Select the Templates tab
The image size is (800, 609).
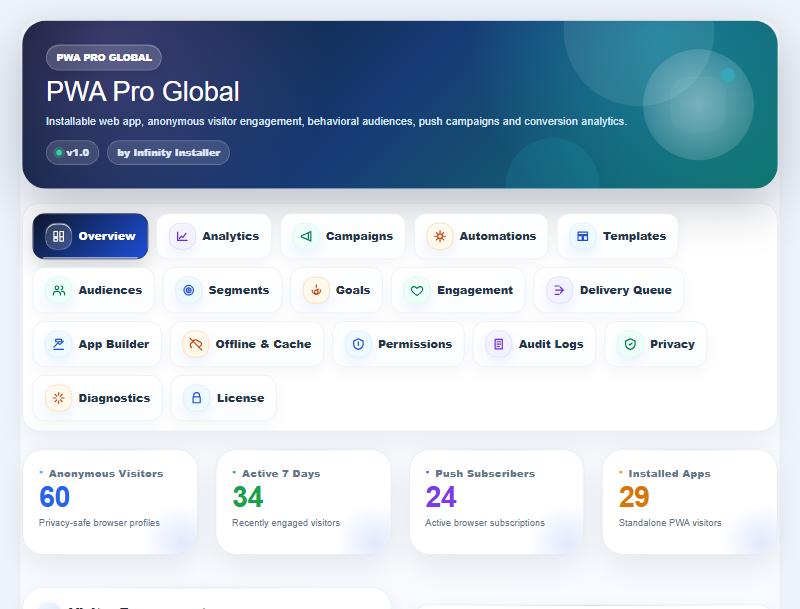(x=618, y=236)
